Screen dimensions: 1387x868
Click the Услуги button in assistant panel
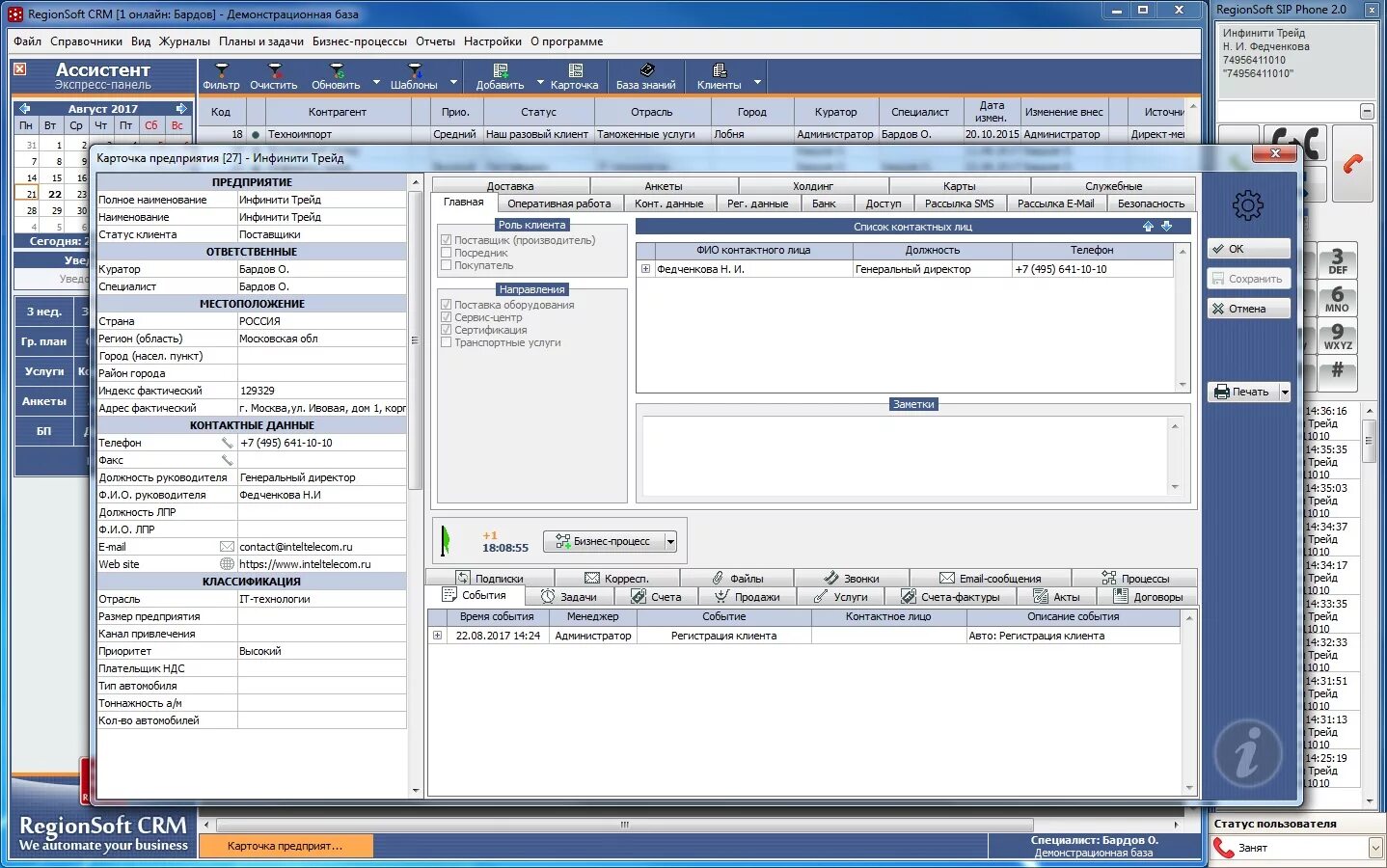[x=44, y=371]
